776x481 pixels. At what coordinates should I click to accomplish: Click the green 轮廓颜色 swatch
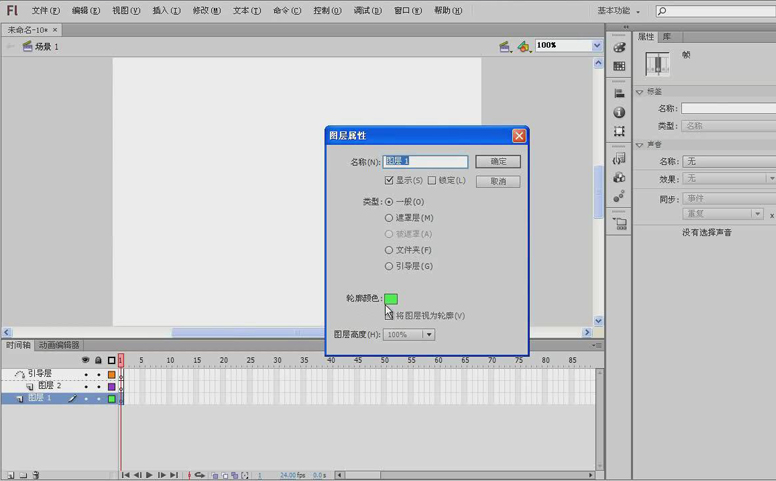(x=391, y=299)
